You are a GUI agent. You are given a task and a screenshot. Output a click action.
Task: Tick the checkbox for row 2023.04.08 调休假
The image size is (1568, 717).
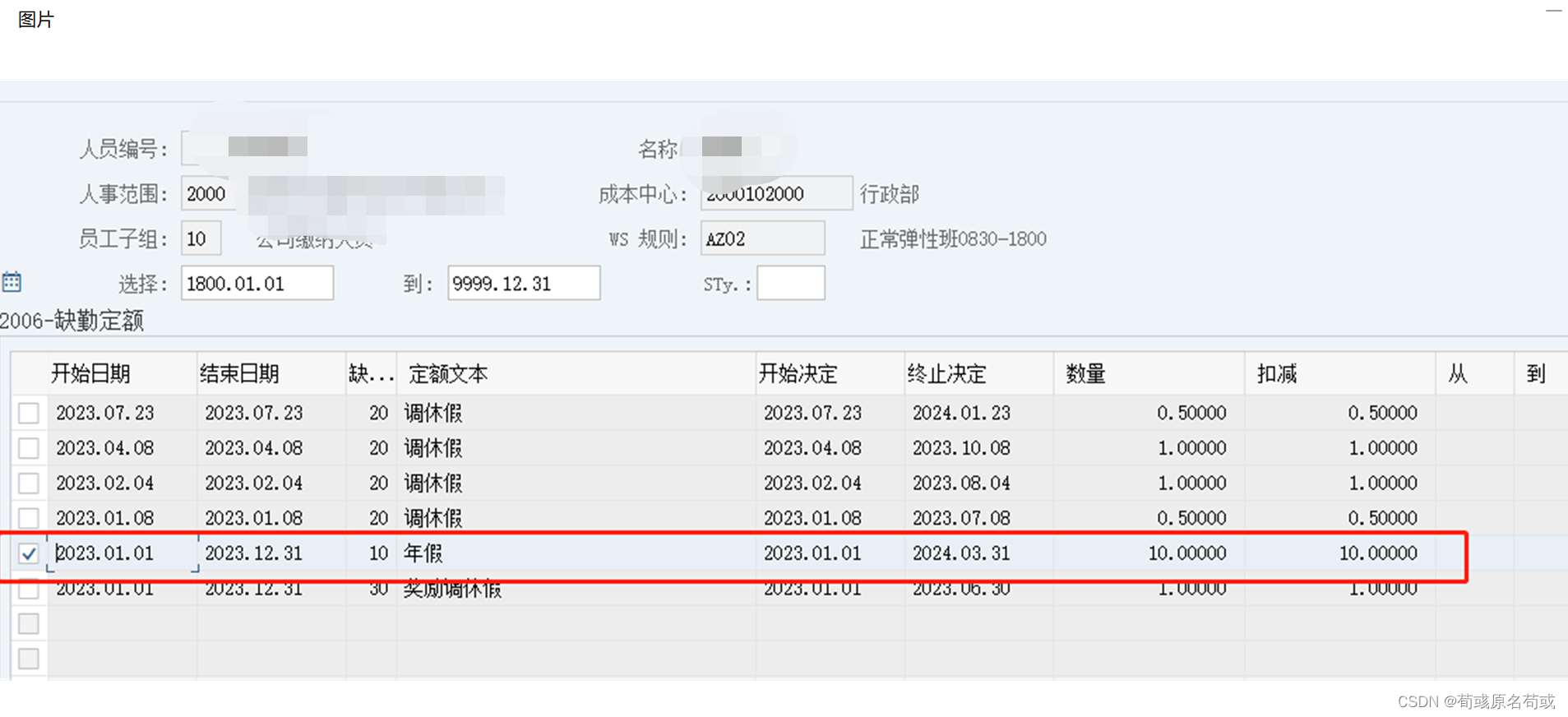(x=29, y=448)
